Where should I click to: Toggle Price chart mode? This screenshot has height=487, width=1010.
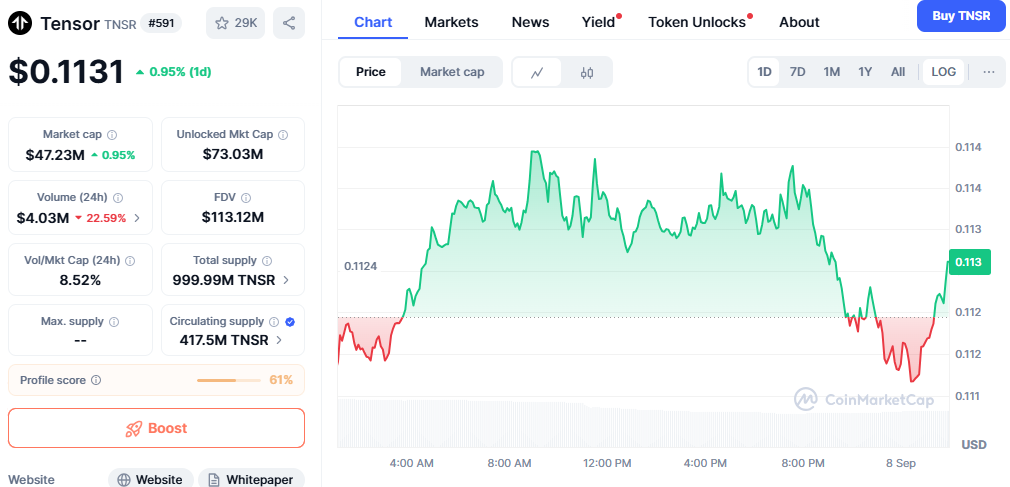[x=370, y=72]
